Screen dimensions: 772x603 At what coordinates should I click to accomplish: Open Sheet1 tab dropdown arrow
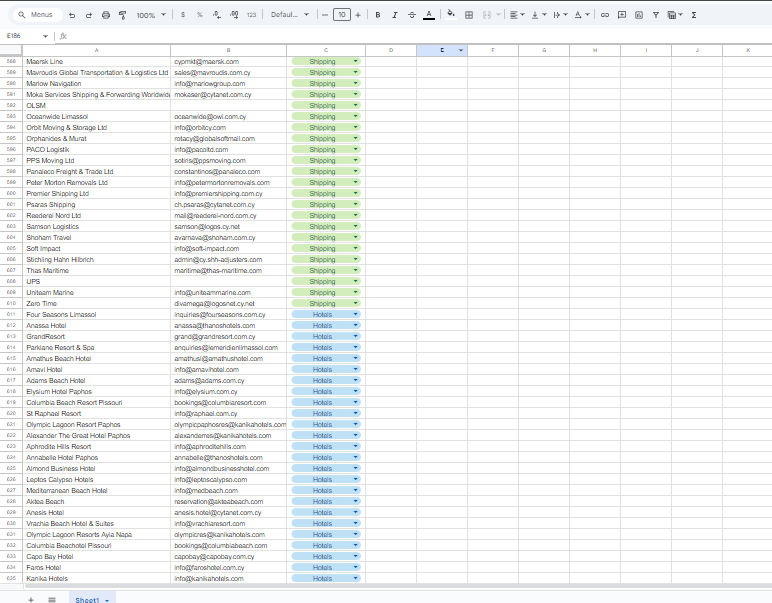click(107, 600)
